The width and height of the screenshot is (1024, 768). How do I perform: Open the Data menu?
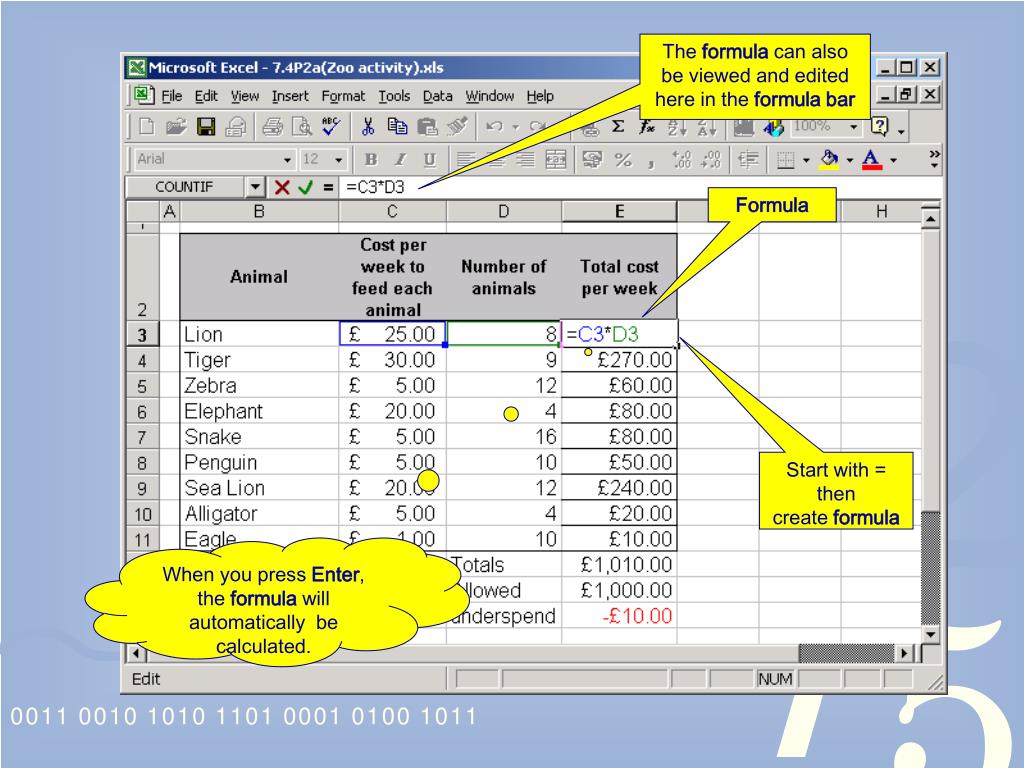point(438,96)
